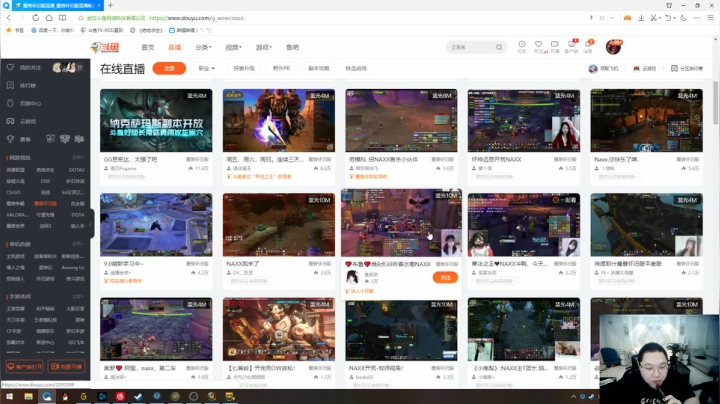Viewport: 720px width, 404px height.
Task: Open Among Us category in sidebar
Action: [73, 268]
